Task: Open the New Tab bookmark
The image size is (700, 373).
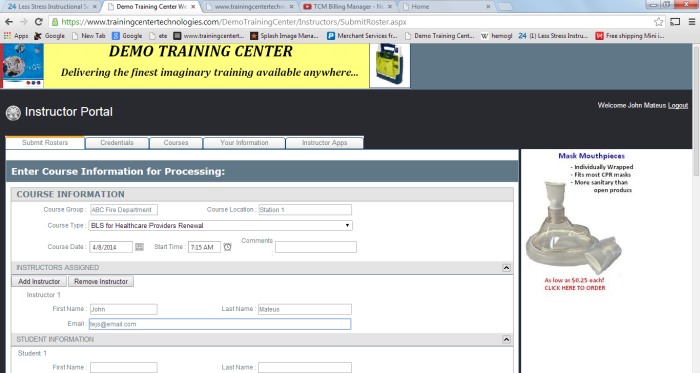Action: coord(88,36)
